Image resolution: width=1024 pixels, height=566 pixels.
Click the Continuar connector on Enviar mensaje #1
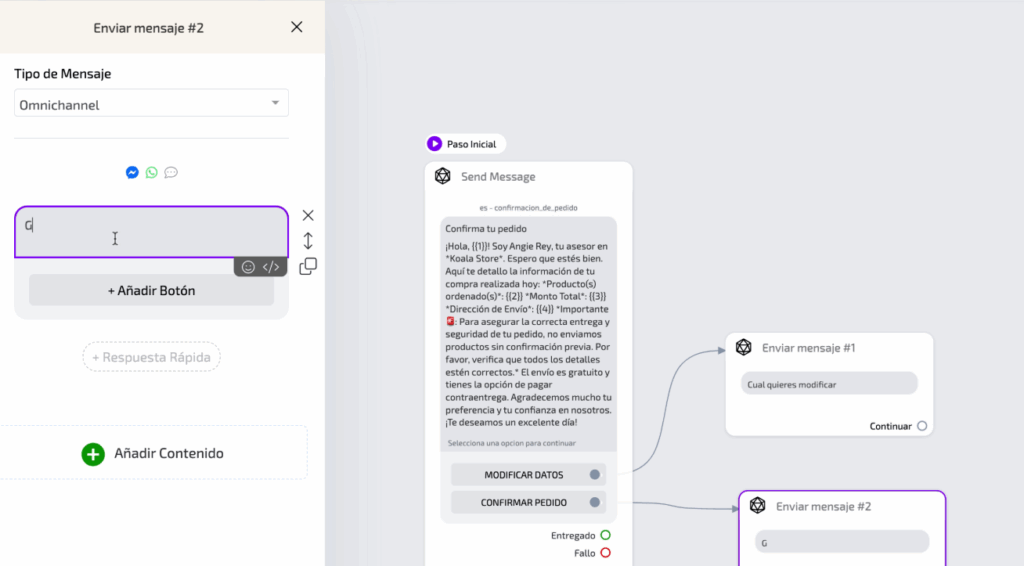click(x=922, y=426)
